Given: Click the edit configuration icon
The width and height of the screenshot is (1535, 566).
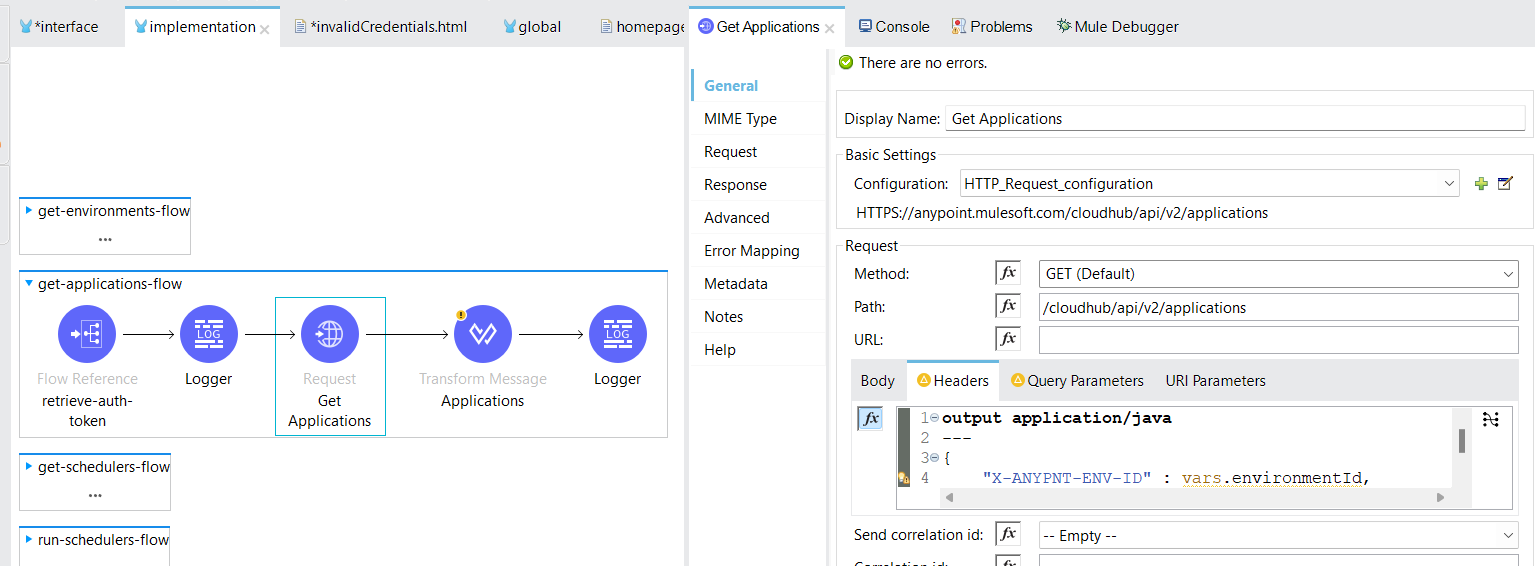Looking at the screenshot, I should pos(1504,184).
